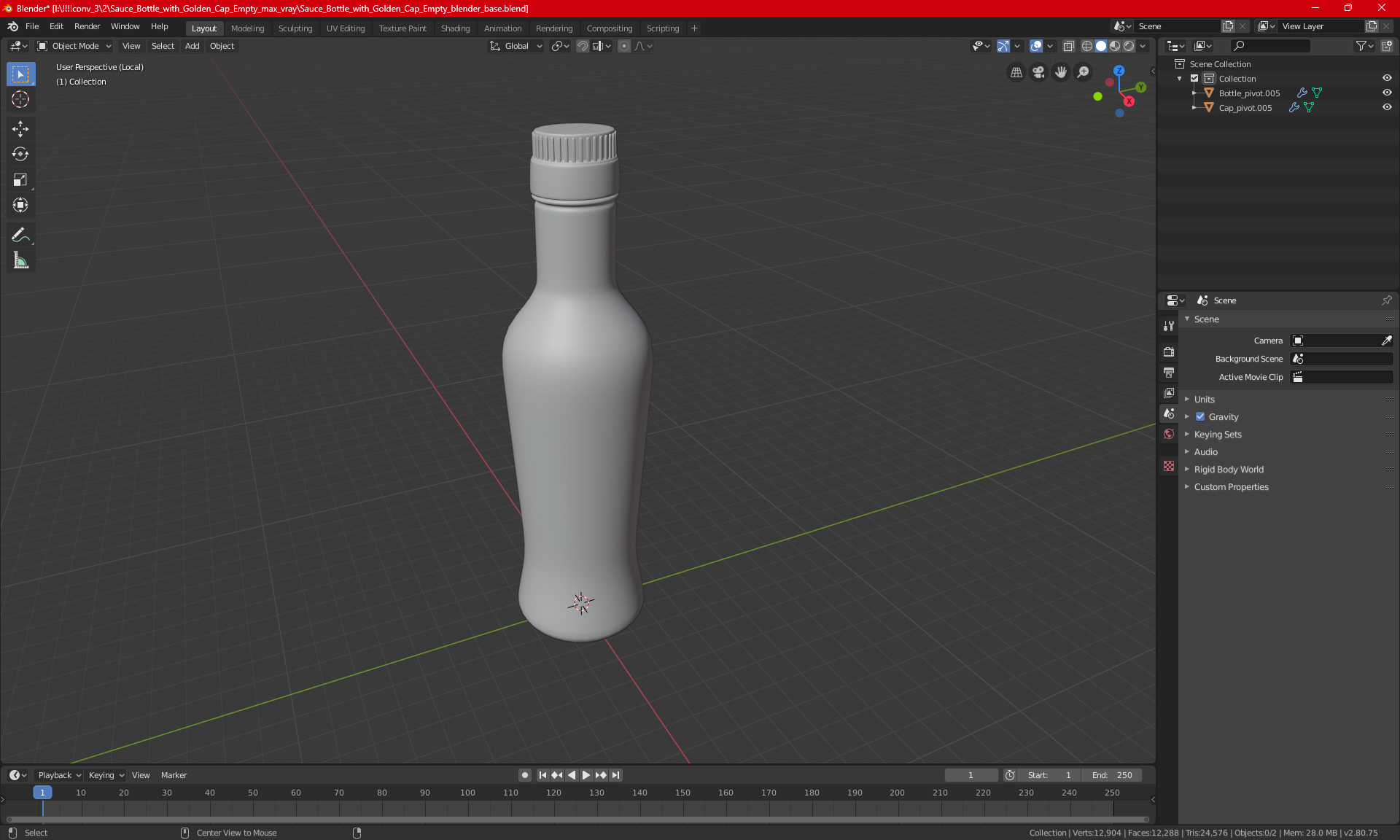Viewport: 1400px width, 840px height.
Task: Toggle viewport overlays
Action: point(1036,46)
